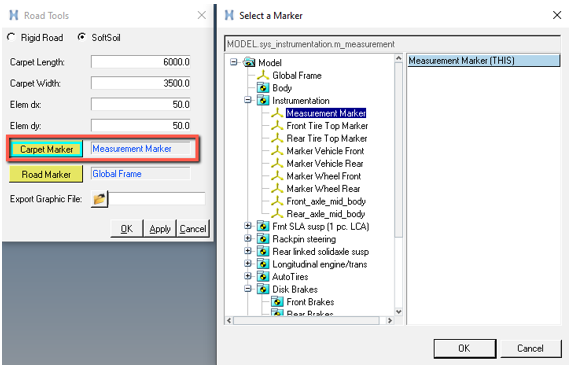Click the yellow Road Marker button
This screenshot has width=574, height=369.
click(x=46, y=174)
